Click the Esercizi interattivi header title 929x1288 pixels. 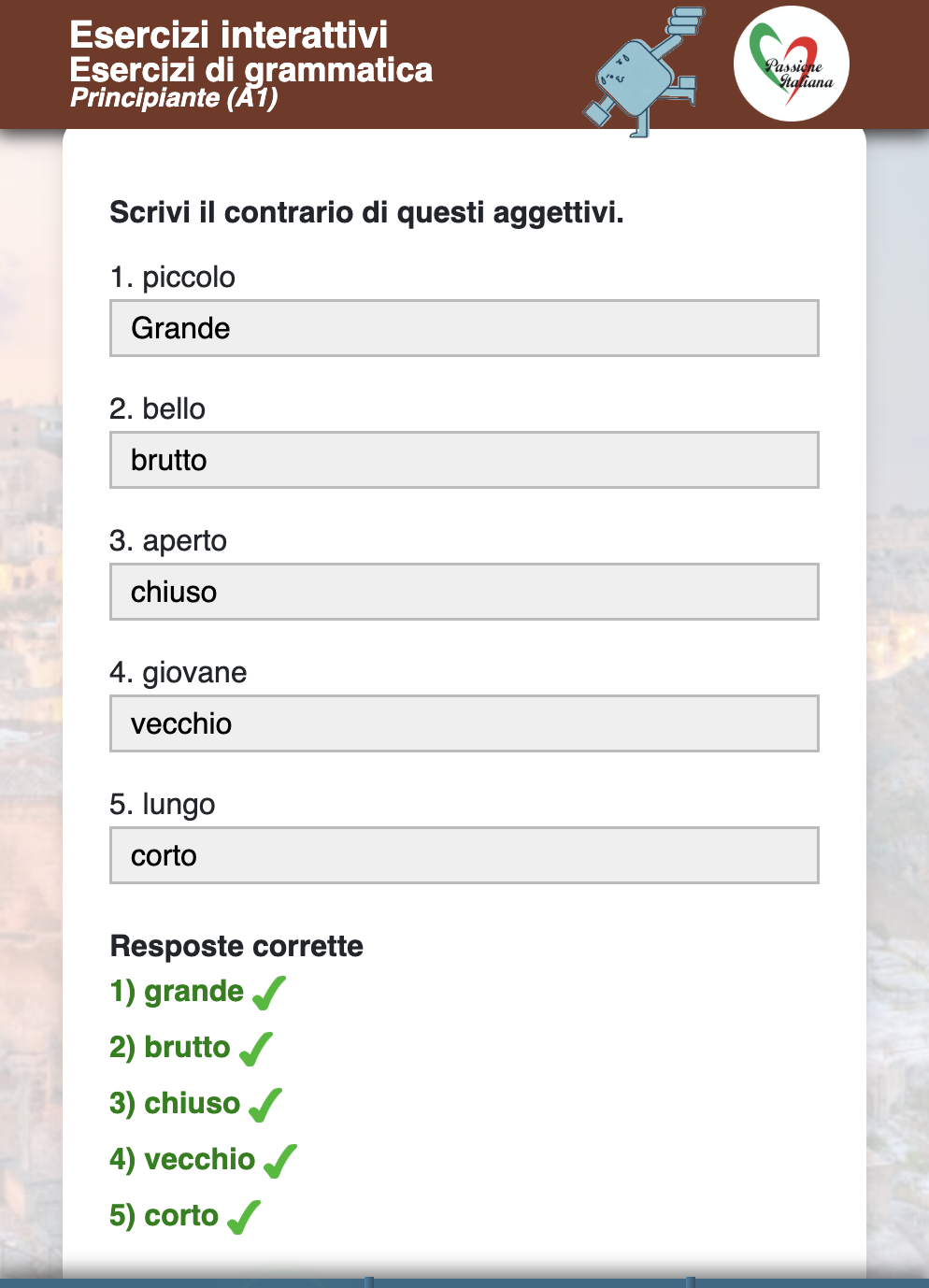[228, 36]
